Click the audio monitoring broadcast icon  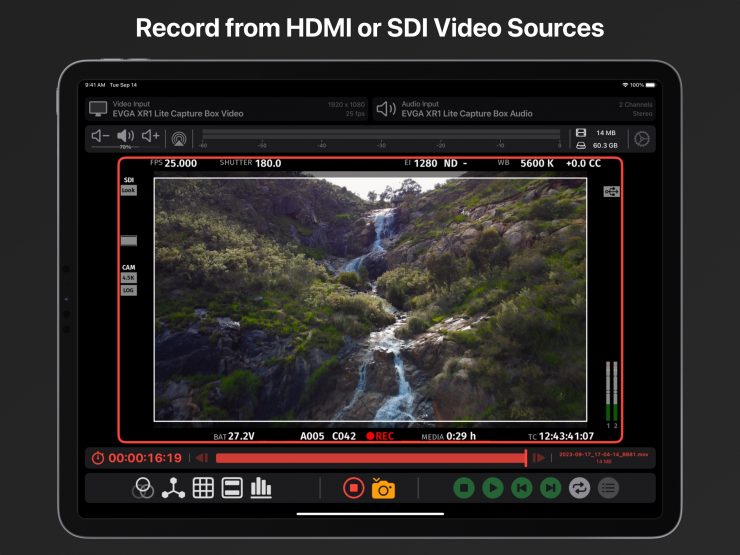(178, 139)
